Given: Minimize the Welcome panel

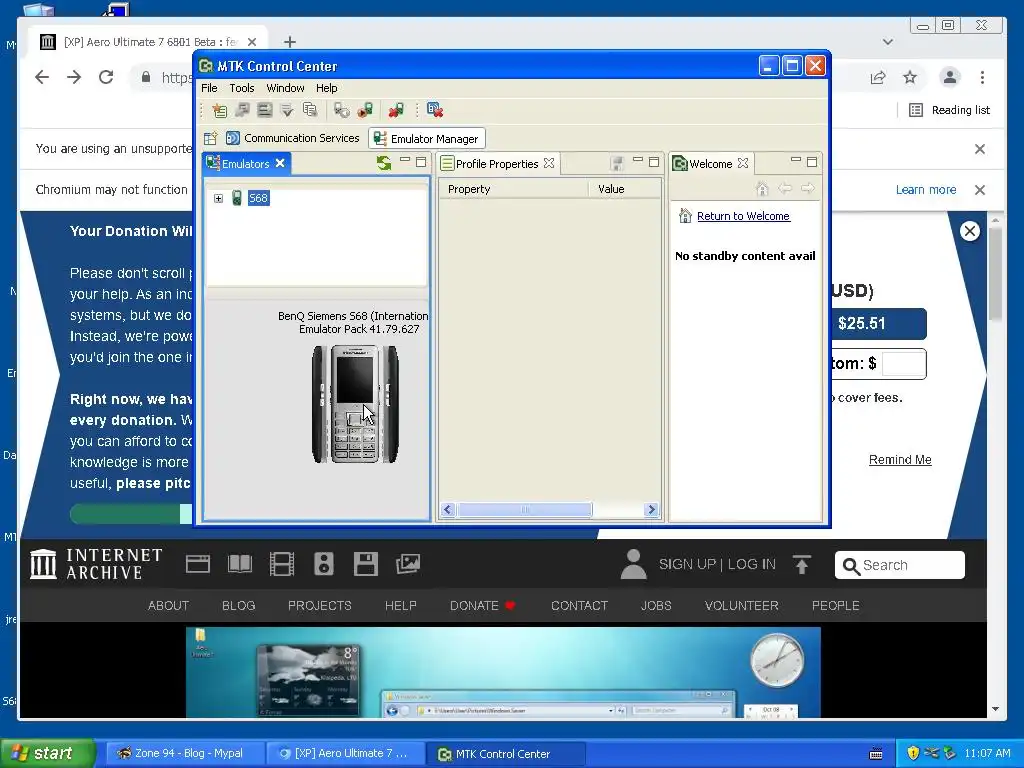Looking at the screenshot, I should click(795, 160).
